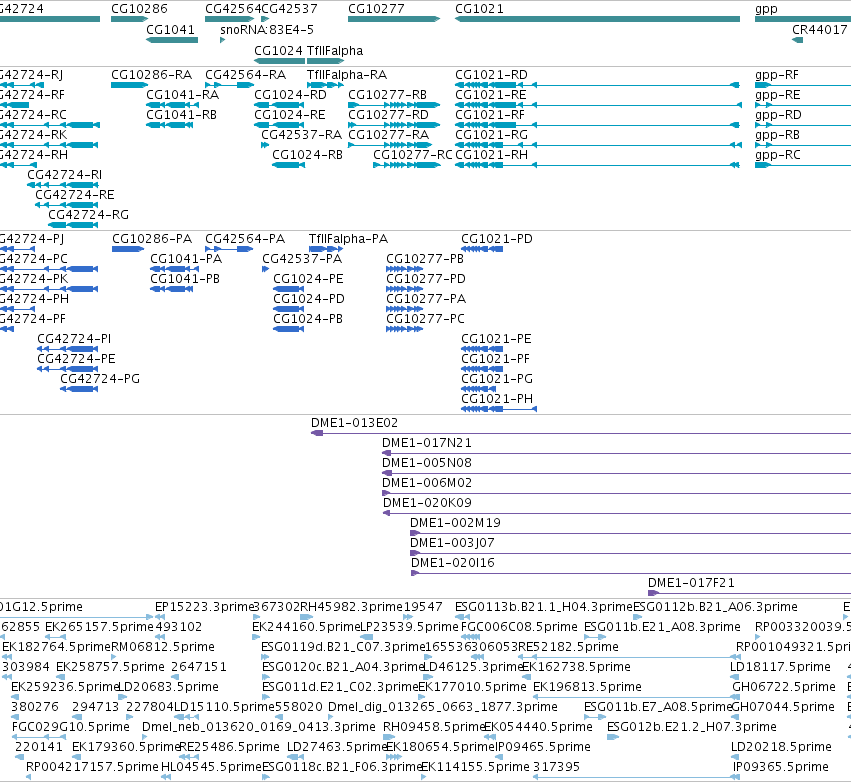Image resolution: width=851 pixels, height=782 pixels.
Task: Select transcript TfIIFalpha-RA
Action: pos(326,85)
